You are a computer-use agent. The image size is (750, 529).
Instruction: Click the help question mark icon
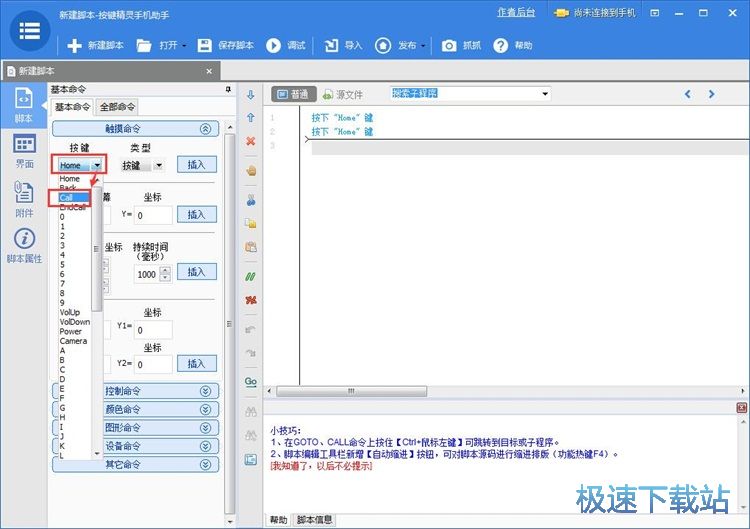pos(500,45)
